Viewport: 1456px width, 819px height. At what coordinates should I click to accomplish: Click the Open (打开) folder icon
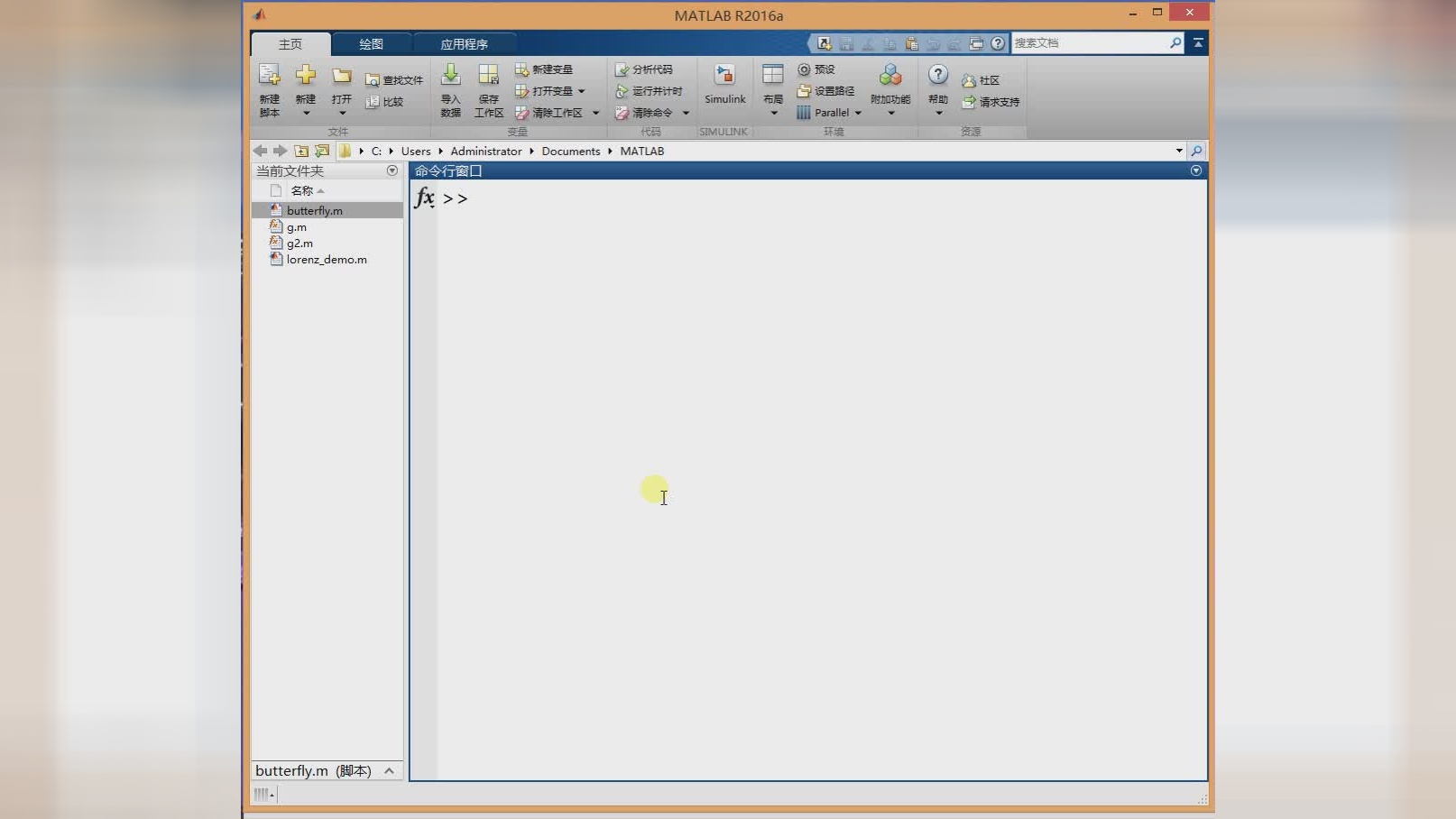click(x=341, y=76)
